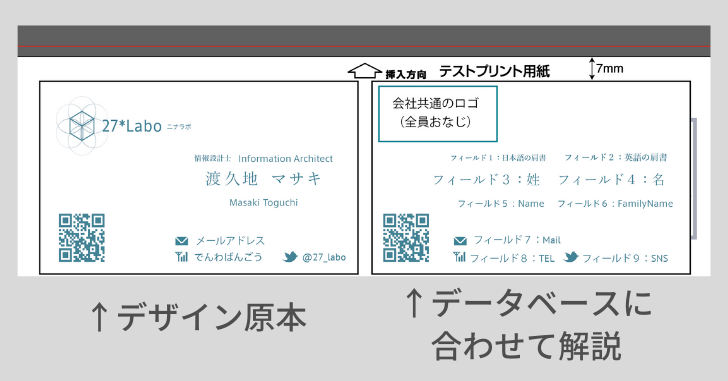The height and width of the screenshot is (381, 728).
Task: Click the 挿入方向 up arrow icon
Action: (364, 71)
